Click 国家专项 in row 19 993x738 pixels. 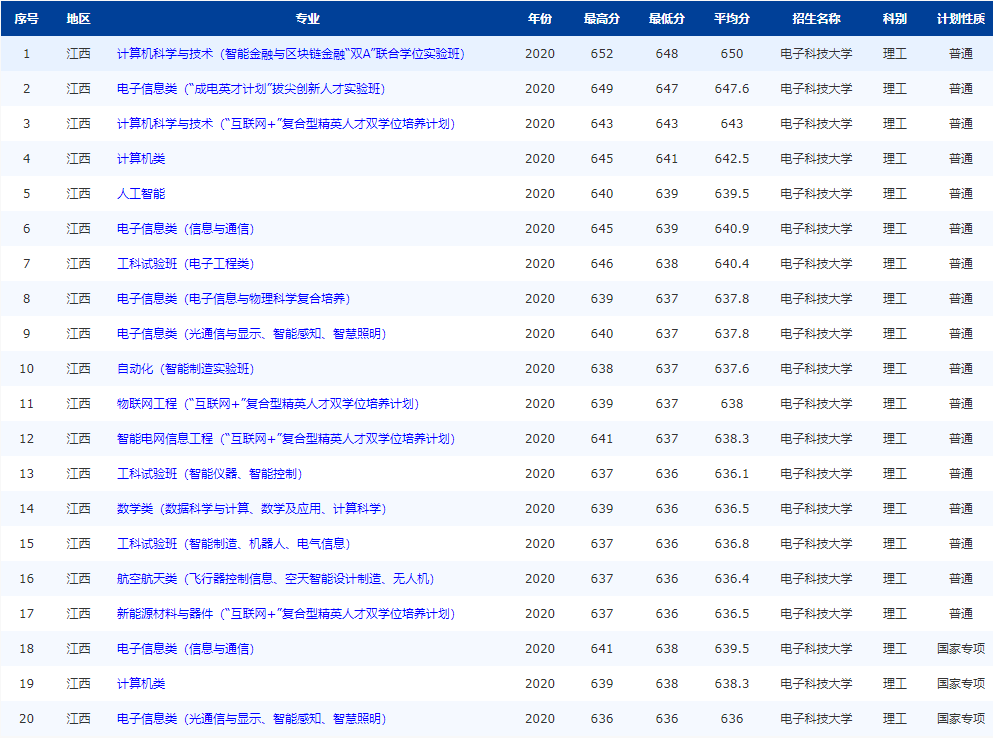pyautogui.click(x=961, y=684)
